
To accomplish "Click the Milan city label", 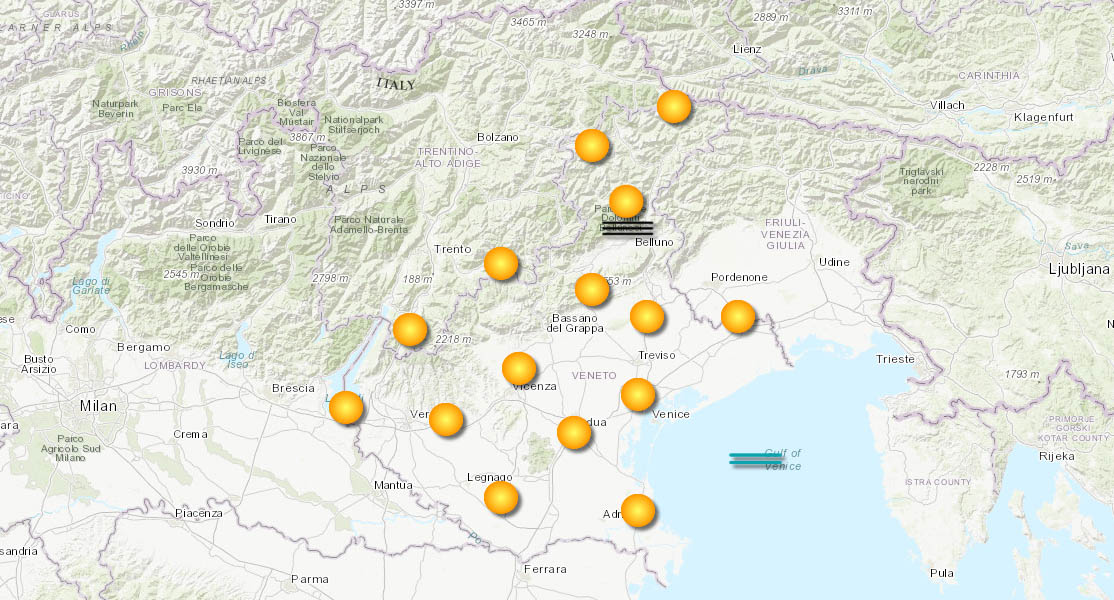I will click(96, 405).
